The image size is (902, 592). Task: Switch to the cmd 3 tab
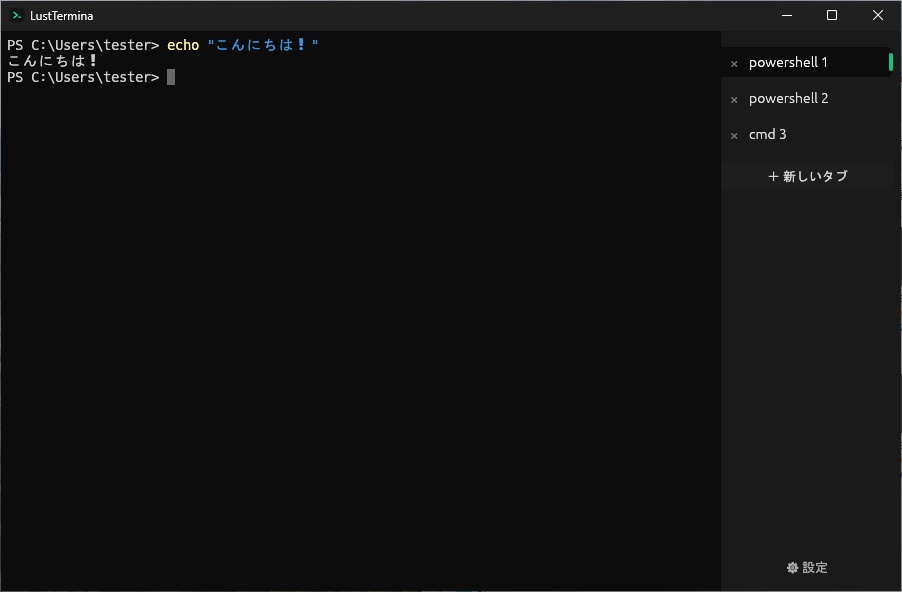point(808,134)
